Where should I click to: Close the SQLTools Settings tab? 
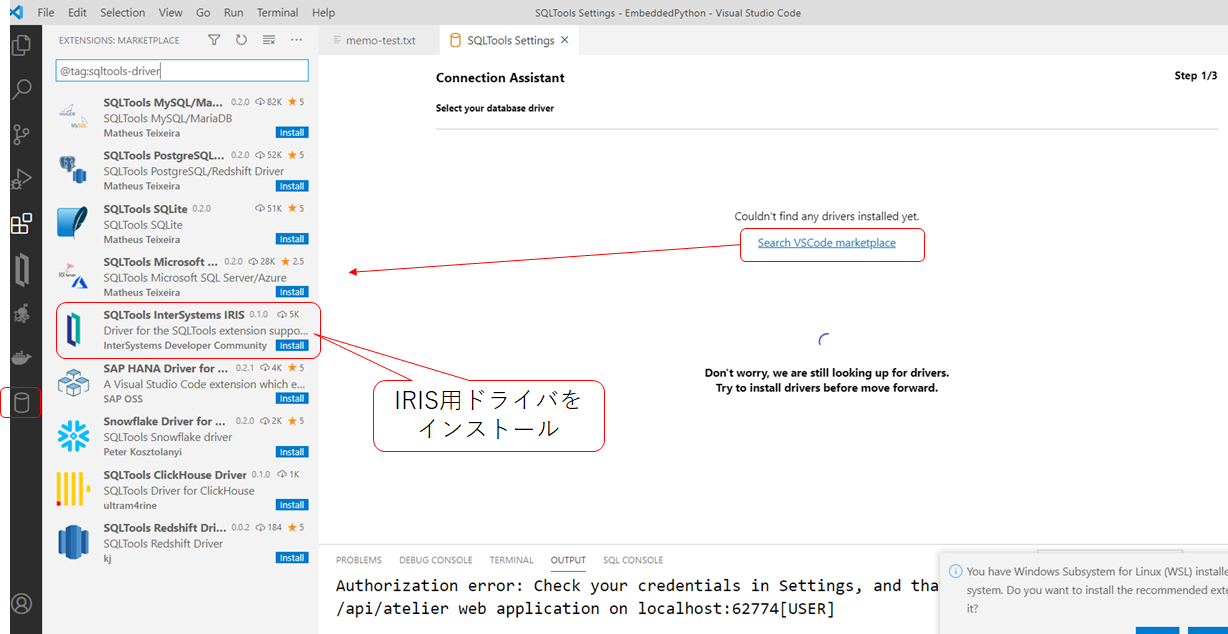pyautogui.click(x=565, y=40)
